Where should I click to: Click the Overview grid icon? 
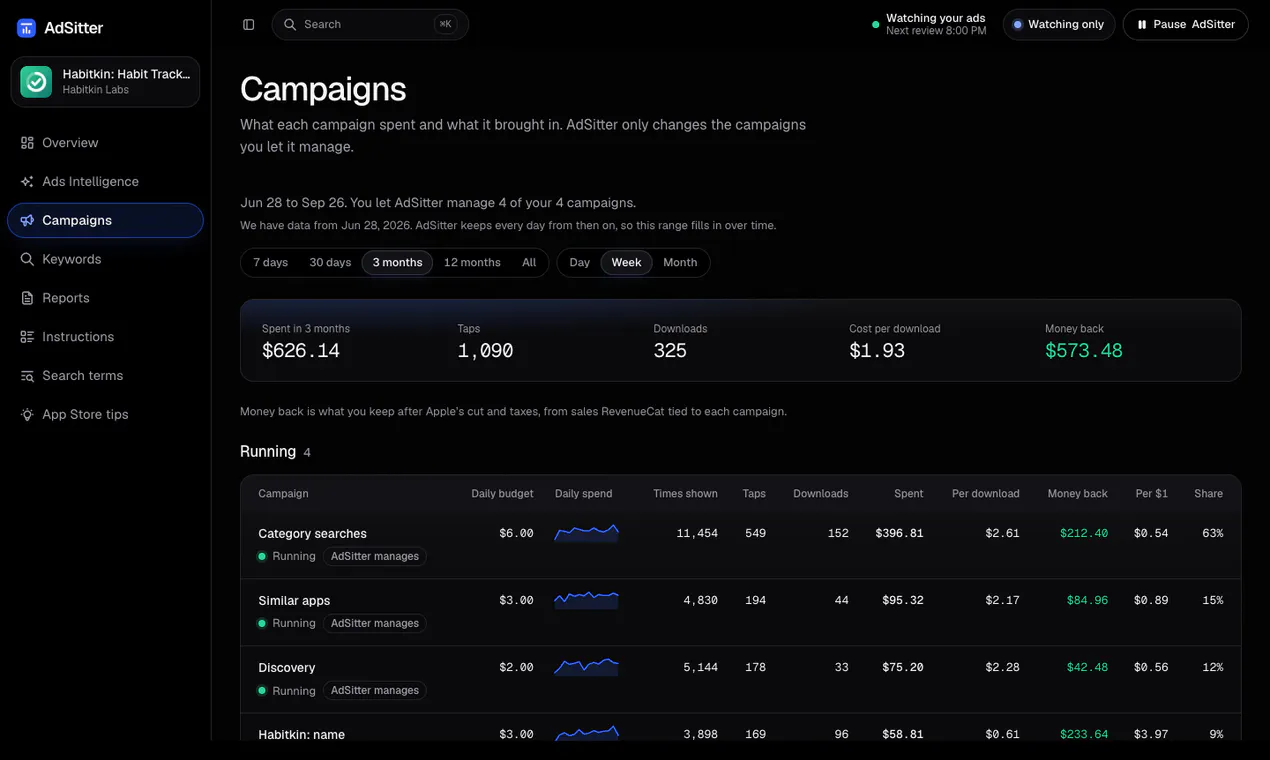(27, 143)
